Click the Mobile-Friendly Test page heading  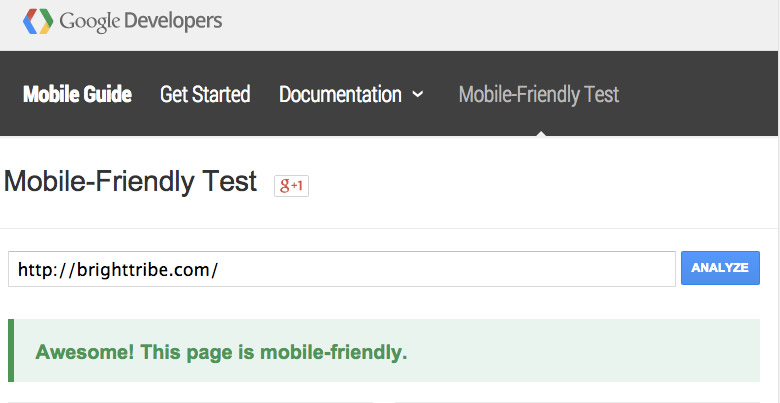tap(130, 182)
